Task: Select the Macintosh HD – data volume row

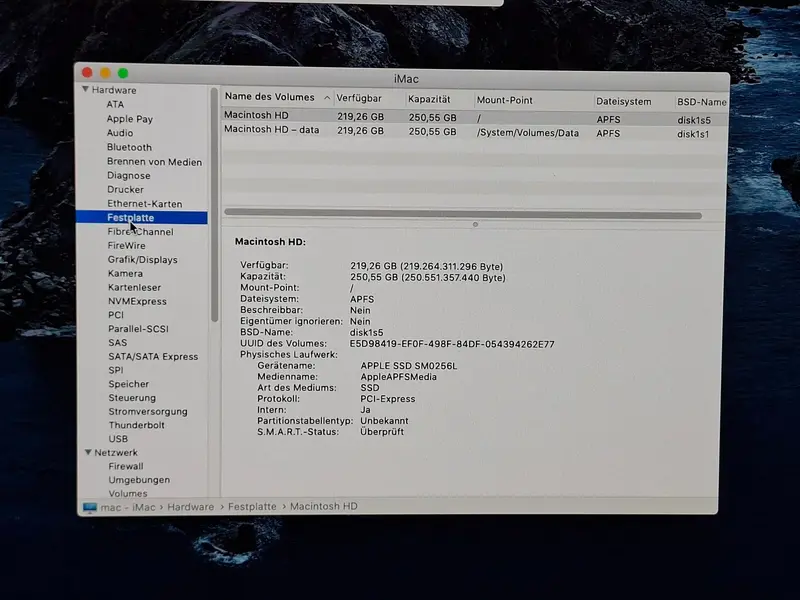Action: pos(474,132)
